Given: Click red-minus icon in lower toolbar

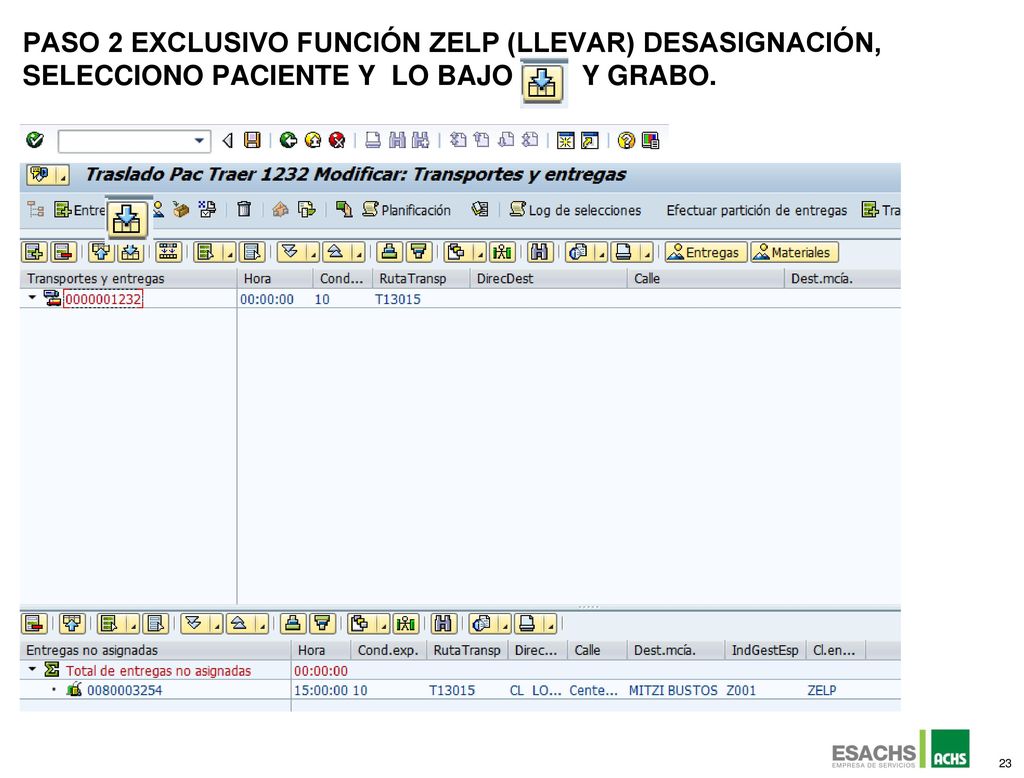Looking at the screenshot, I should [x=35, y=624].
